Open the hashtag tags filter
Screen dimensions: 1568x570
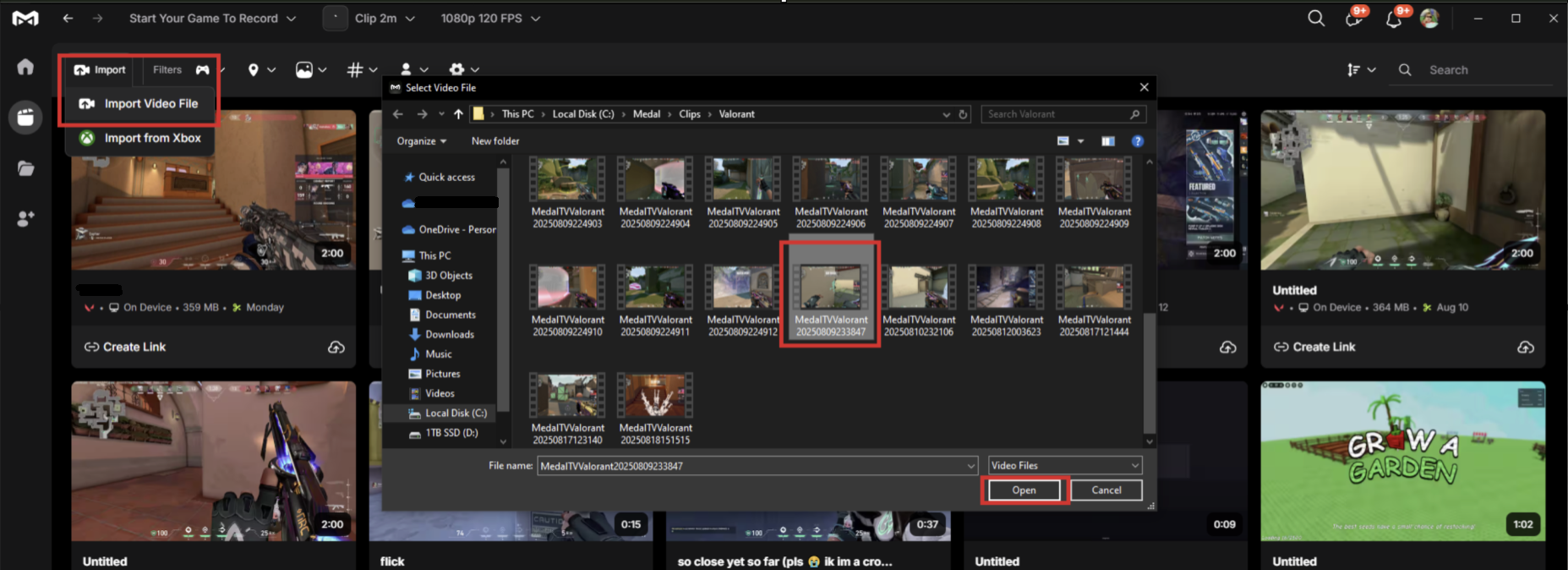click(362, 69)
